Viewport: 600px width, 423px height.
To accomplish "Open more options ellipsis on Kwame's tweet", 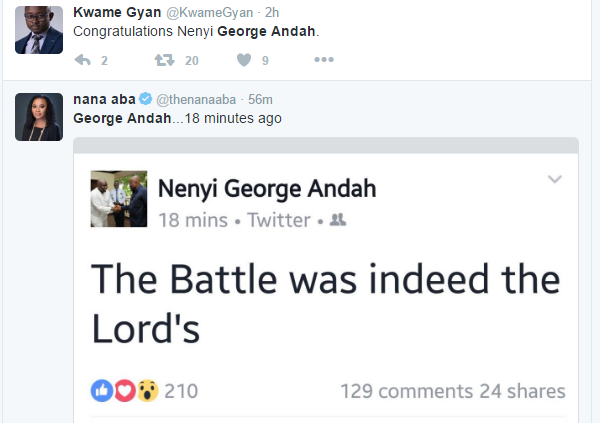I will [324, 61].
